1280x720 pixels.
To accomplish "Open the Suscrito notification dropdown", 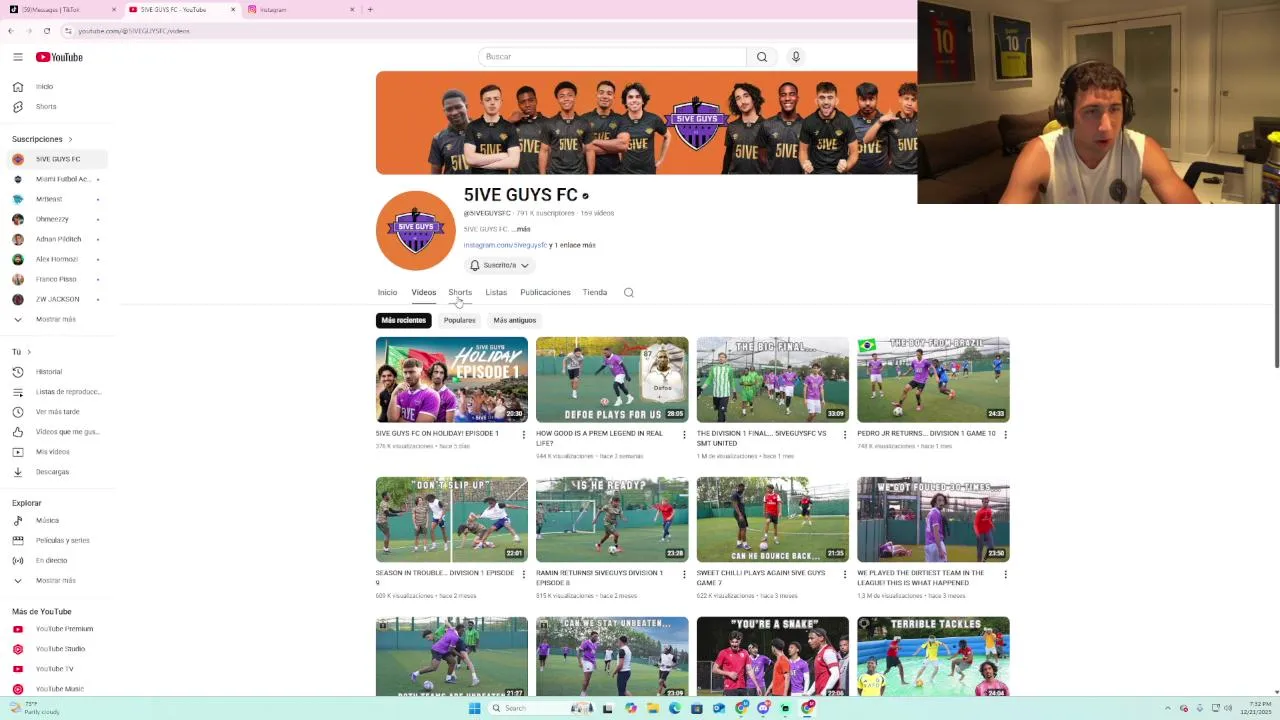I will pos(500,265).
